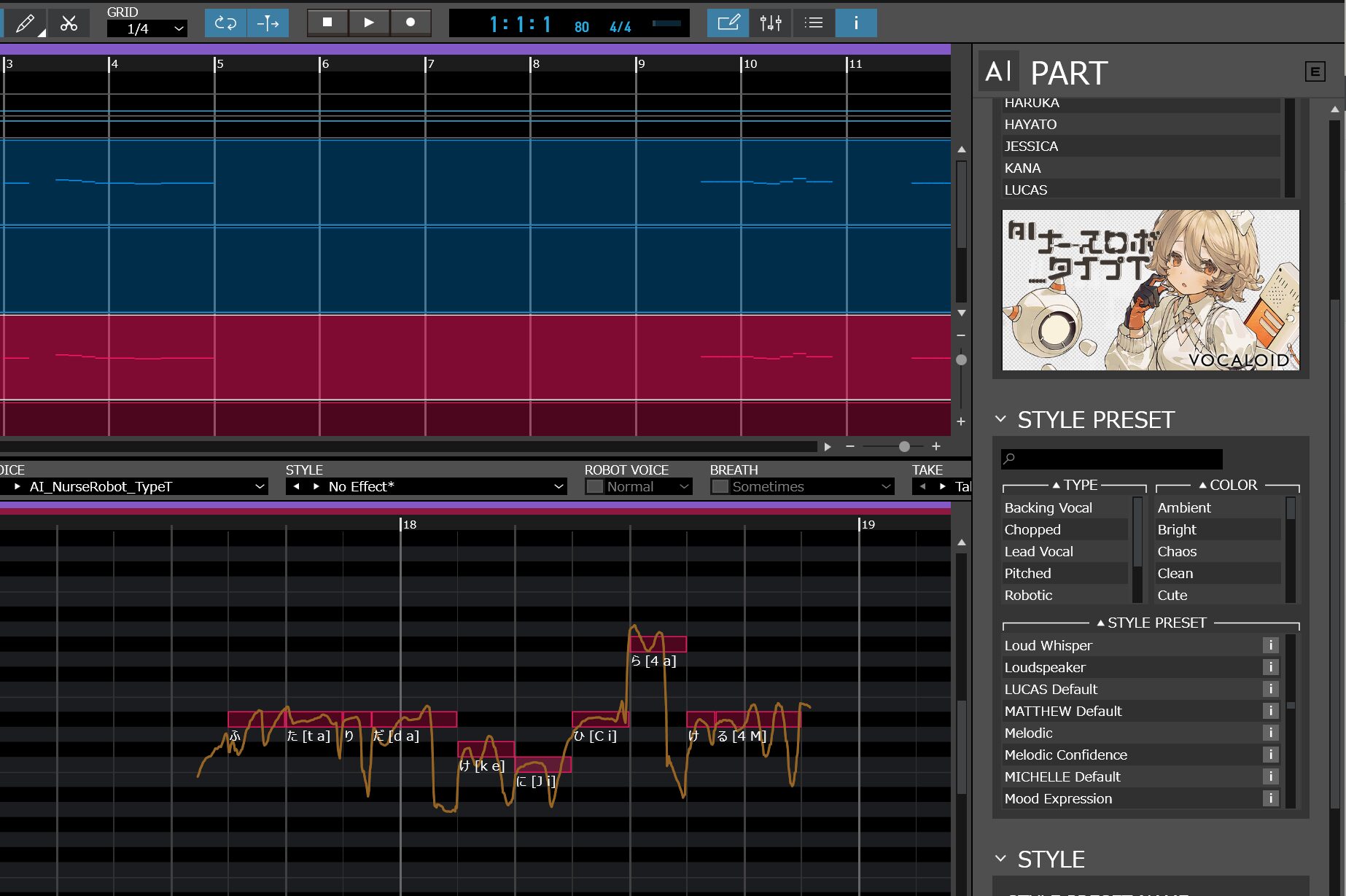Select the Melodic Confidence preset
This screenshot has height=896, width=1346.
tap(1132, 755)
